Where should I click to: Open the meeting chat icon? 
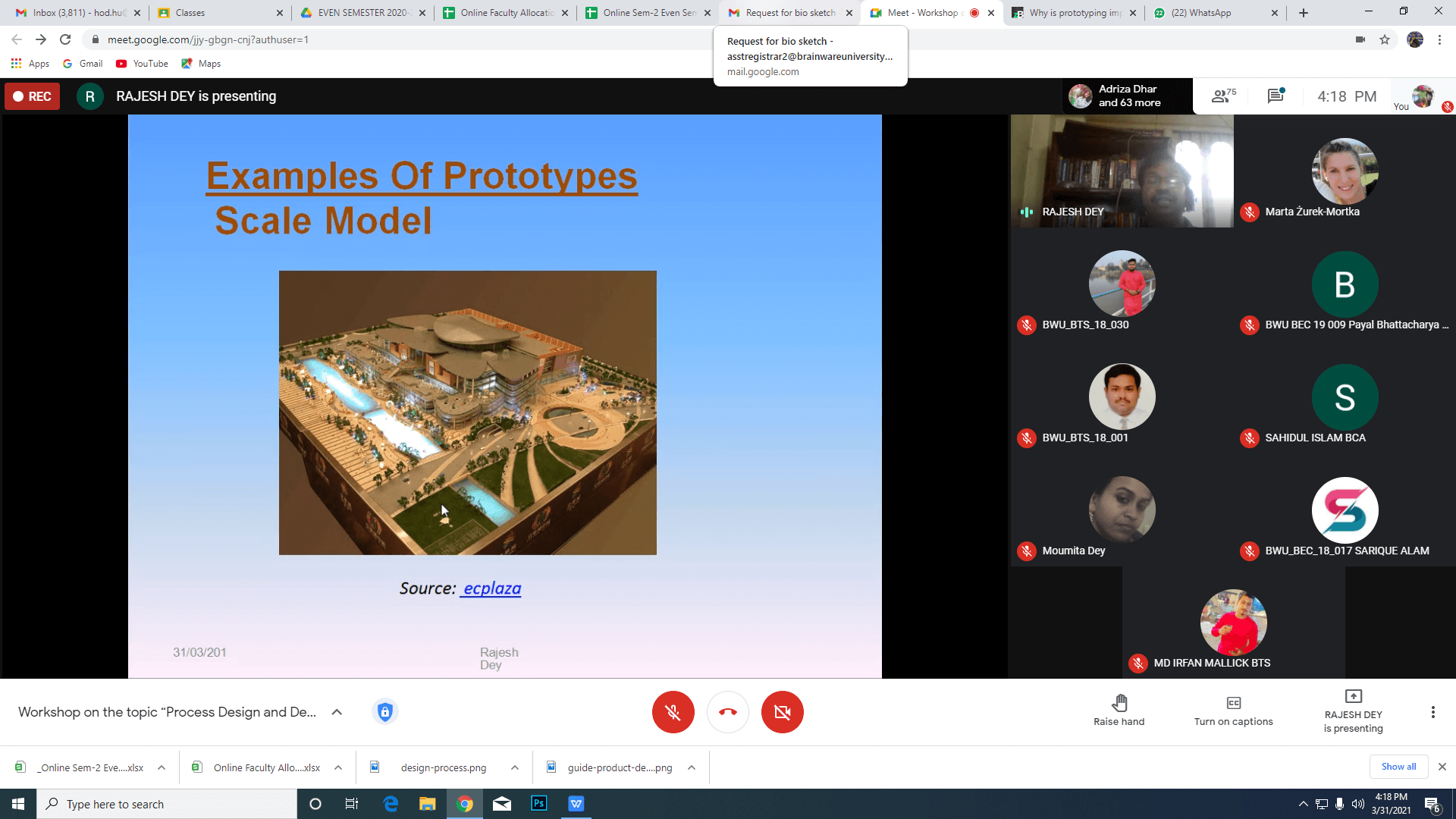click(1276, 96)
